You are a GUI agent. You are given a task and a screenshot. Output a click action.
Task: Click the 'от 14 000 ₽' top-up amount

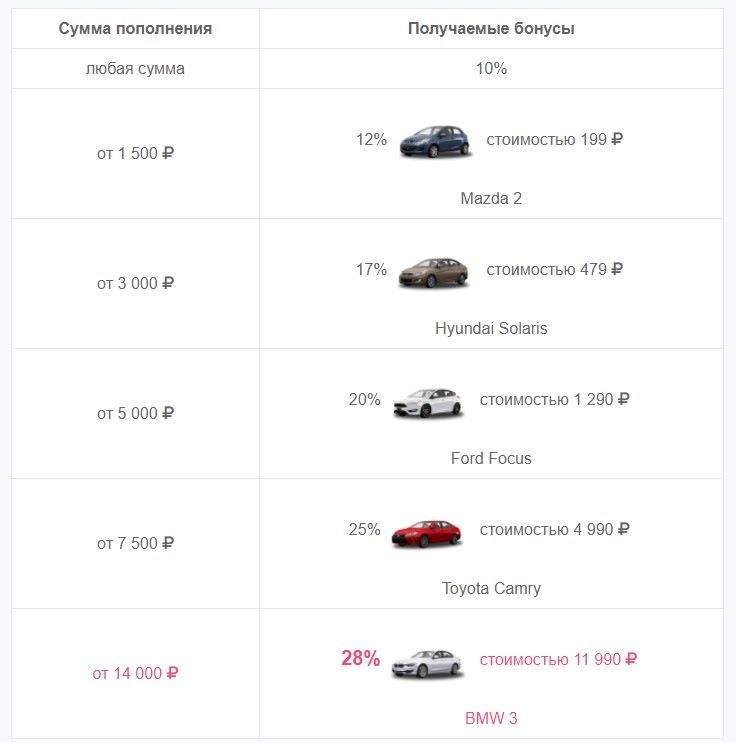pos(135,673)
